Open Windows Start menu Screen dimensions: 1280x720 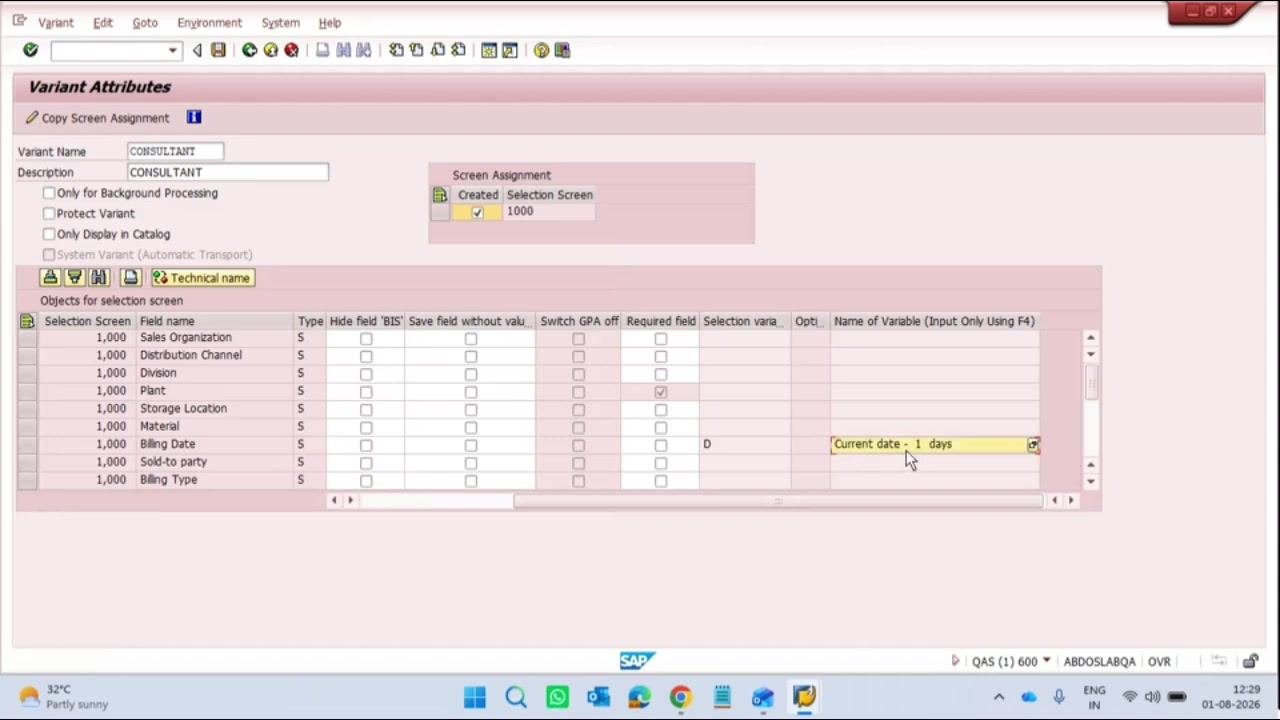(475, 697)
